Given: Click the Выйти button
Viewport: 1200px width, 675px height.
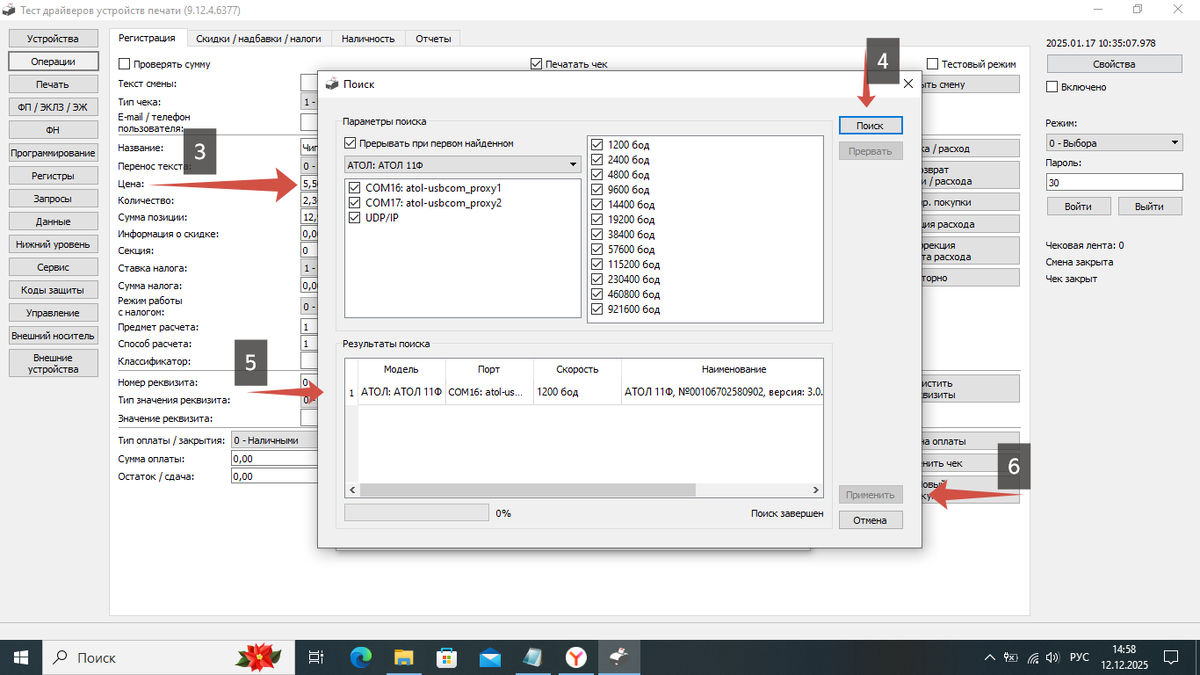Looking at the screenshot, I should point(1149,206).
